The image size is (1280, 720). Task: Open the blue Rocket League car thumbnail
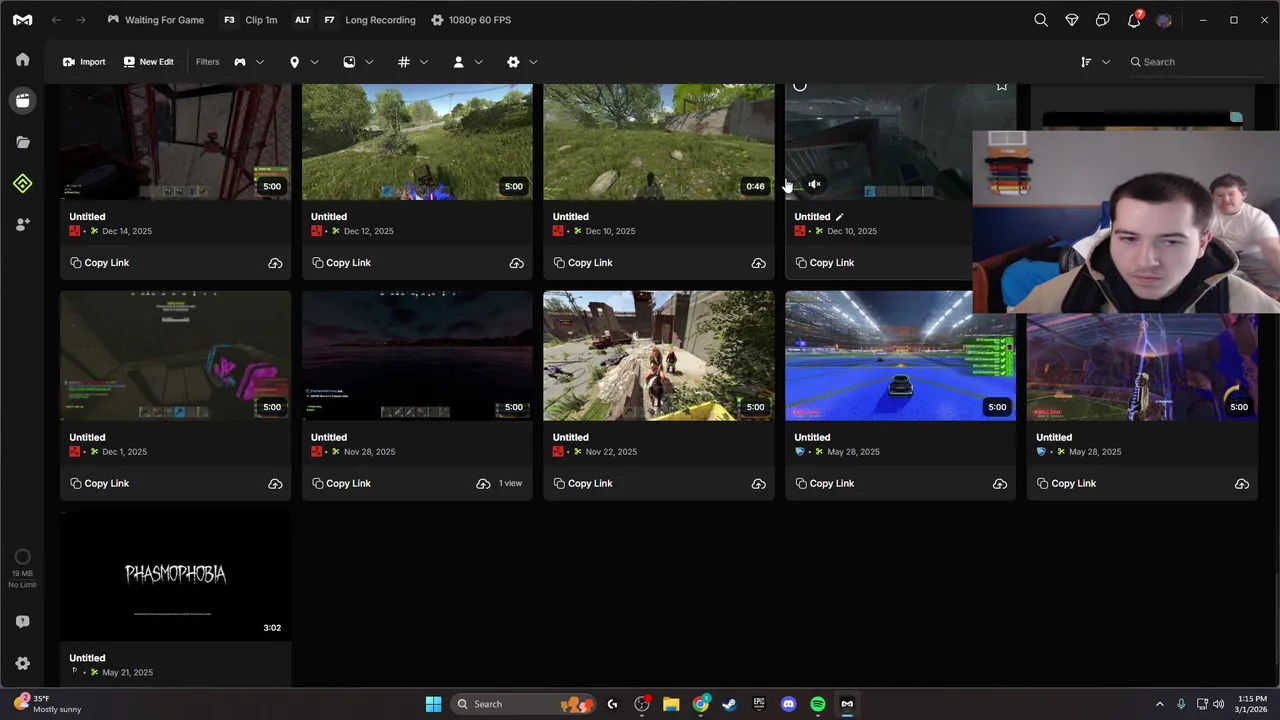[900, 356]
